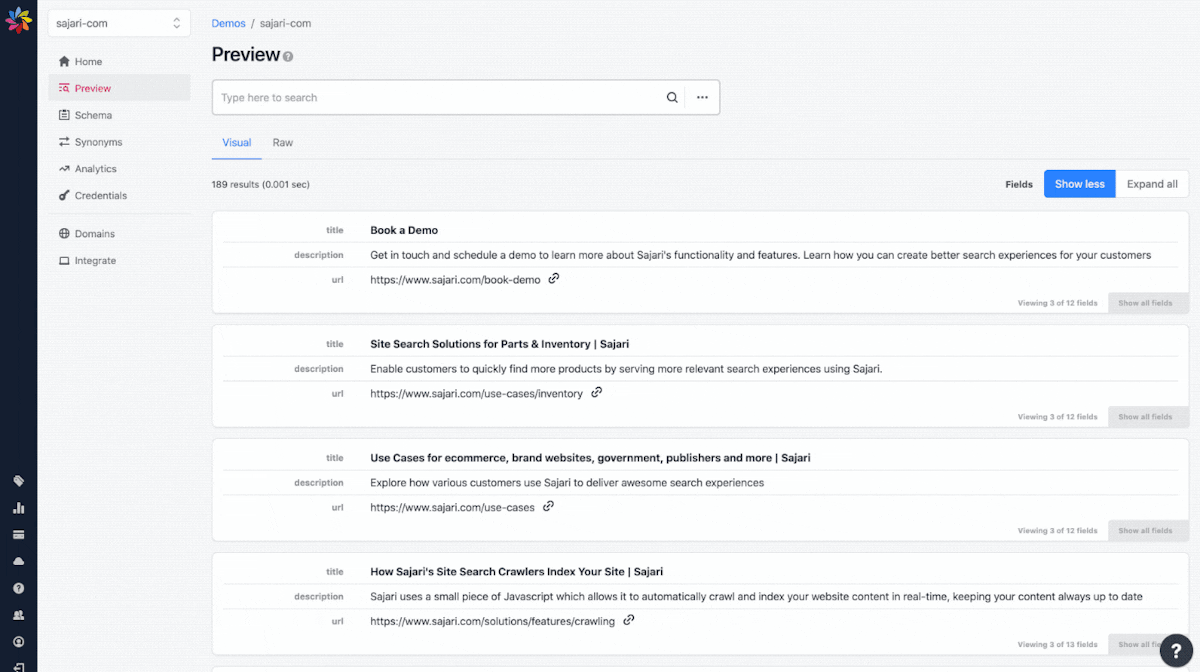The image size is (1200, 672).
Task: Open Schema in the sidebar
Action: pos(119,115)
